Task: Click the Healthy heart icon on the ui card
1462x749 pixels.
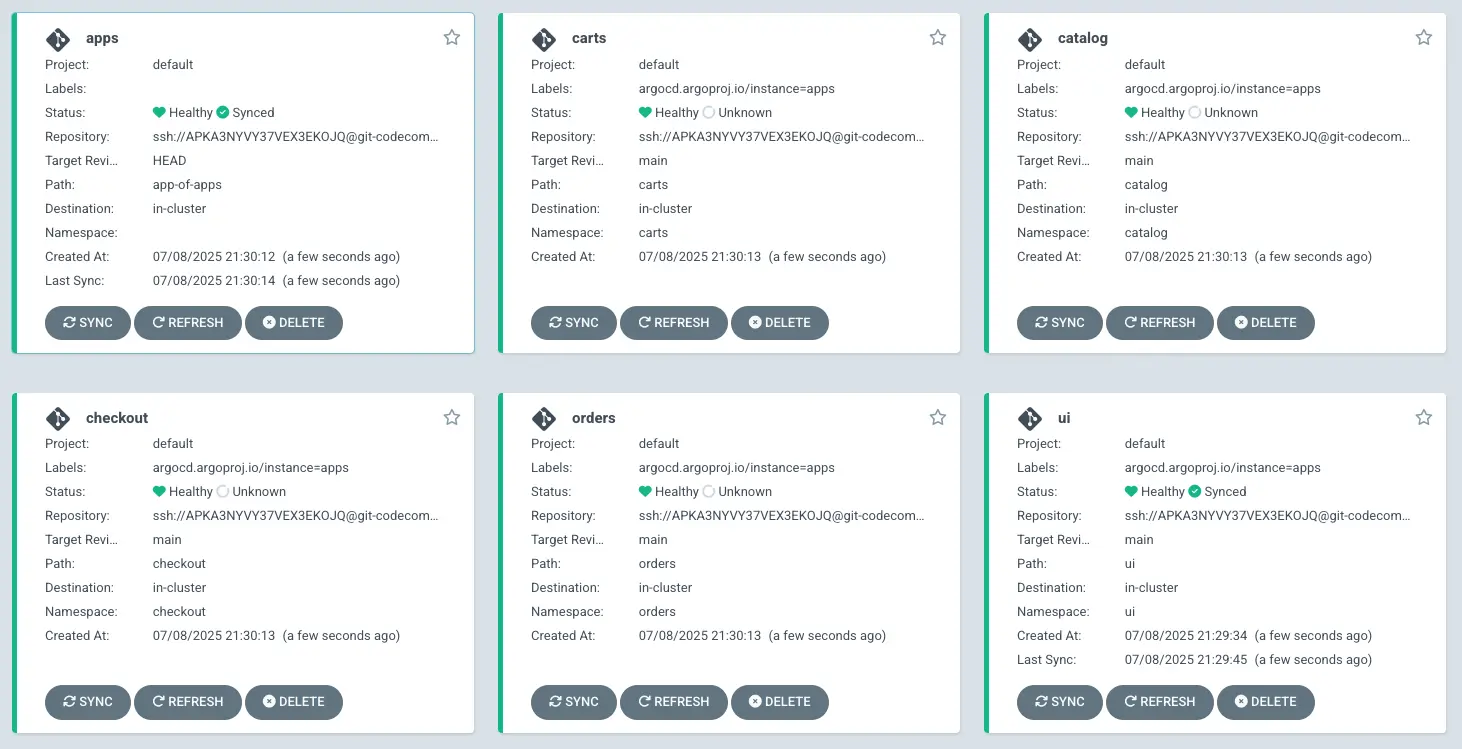Action: (x=1133, y=491)
